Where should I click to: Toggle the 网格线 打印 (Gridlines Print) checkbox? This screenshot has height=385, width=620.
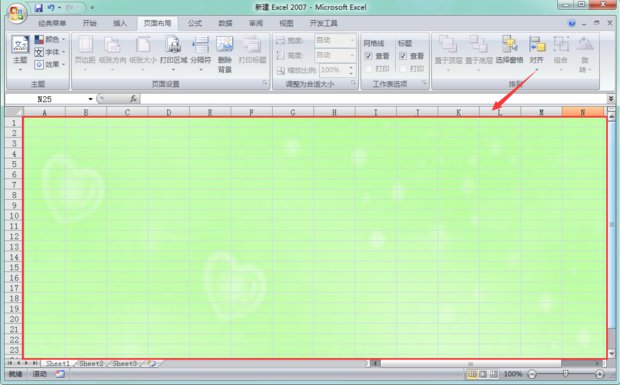369,69
